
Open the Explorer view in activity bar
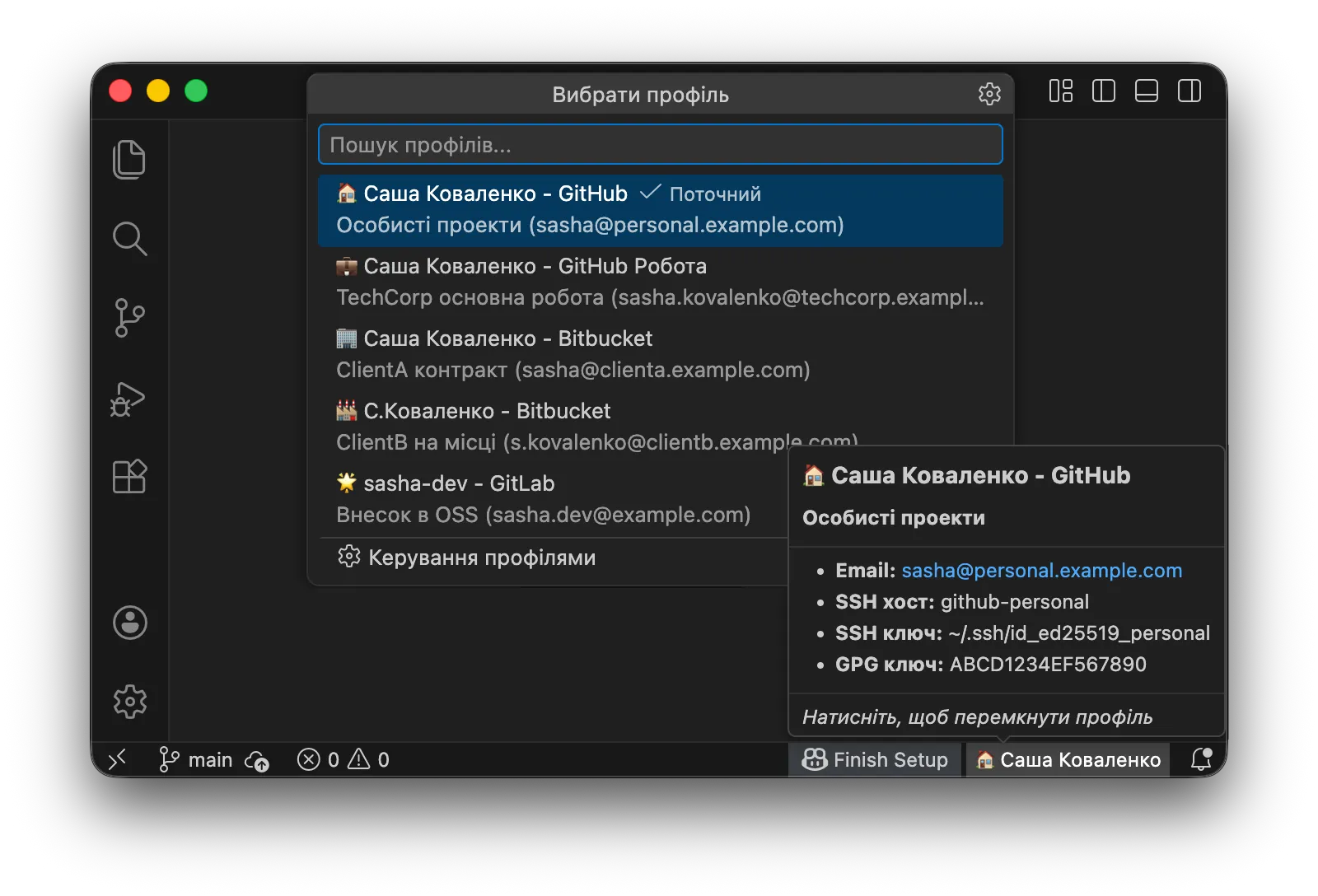[x=129, y=159]
